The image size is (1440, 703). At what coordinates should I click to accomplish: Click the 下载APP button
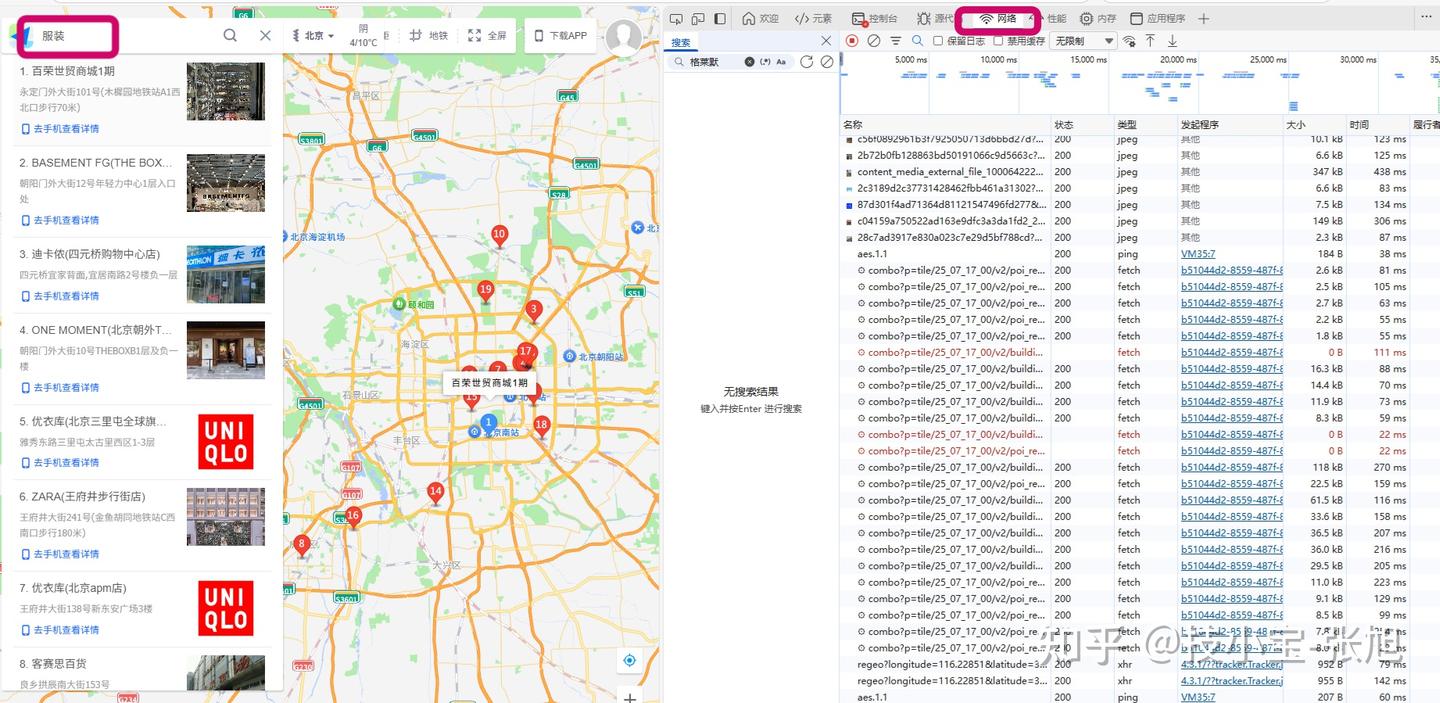[560, 36]
